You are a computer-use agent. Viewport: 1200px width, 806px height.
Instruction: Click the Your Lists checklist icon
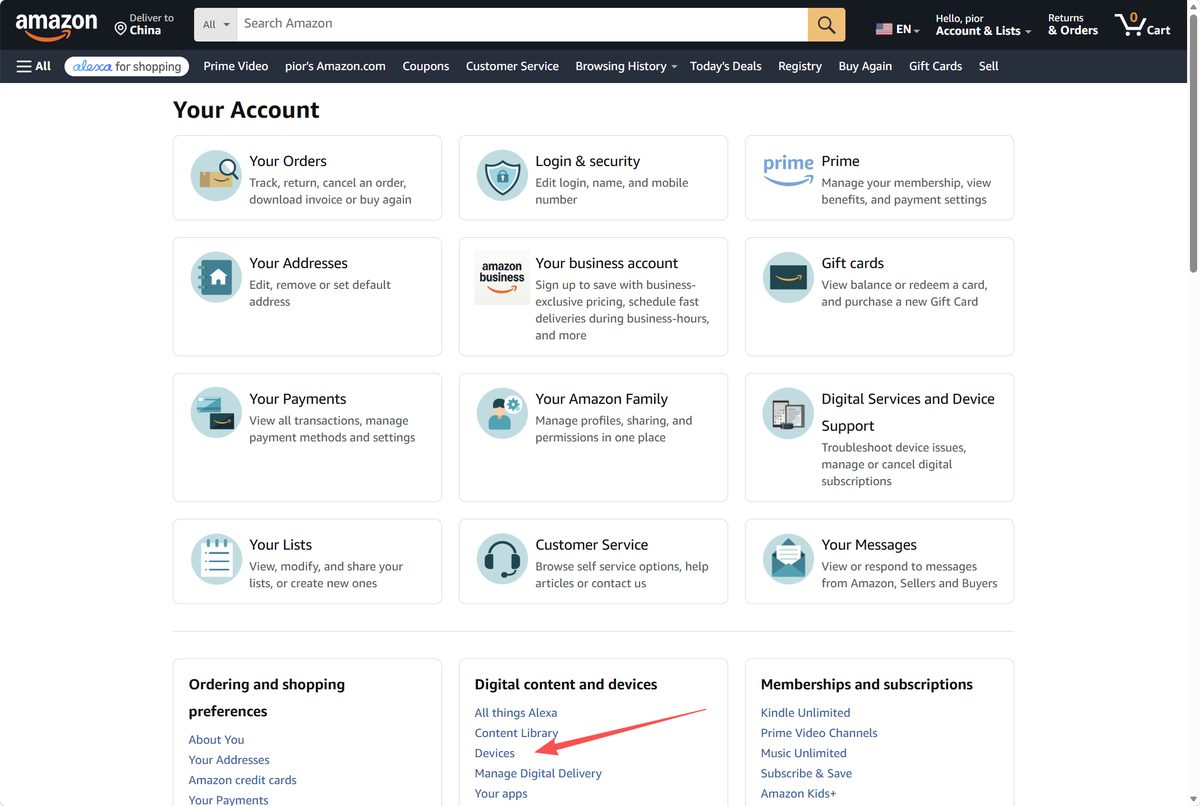tap(216, 560)
